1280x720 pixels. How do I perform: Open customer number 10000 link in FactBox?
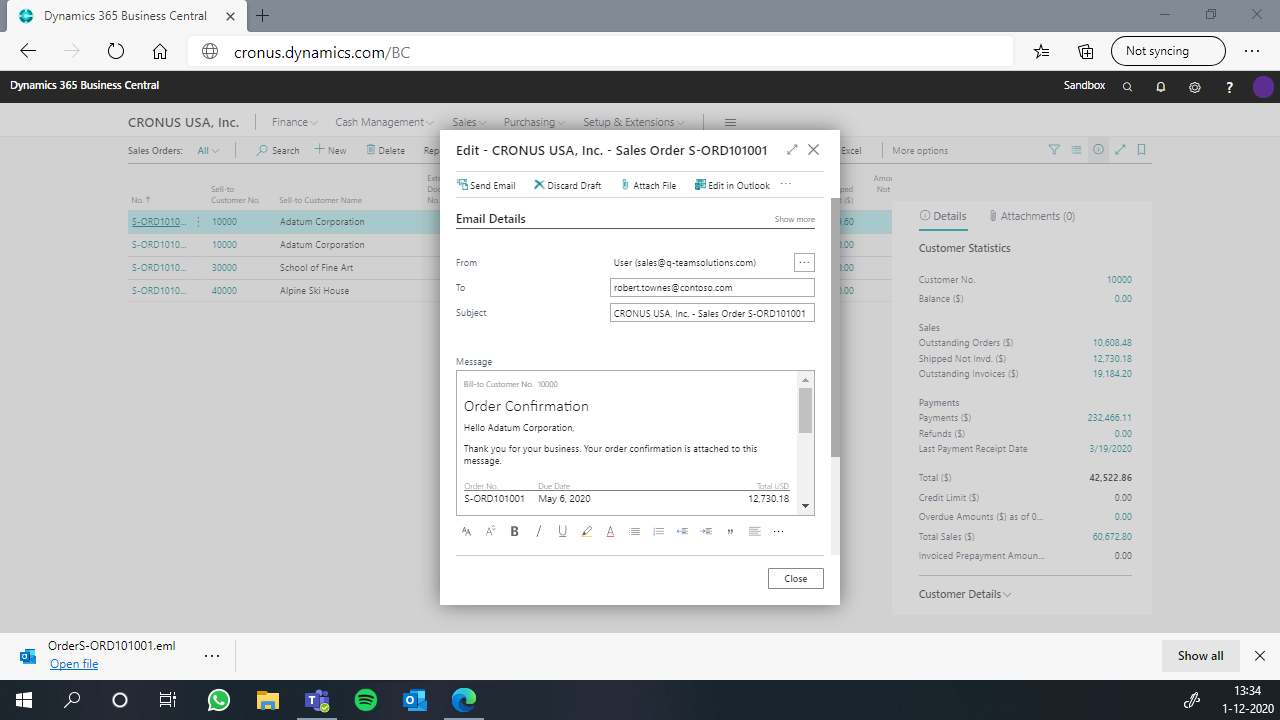[1119, 280]
